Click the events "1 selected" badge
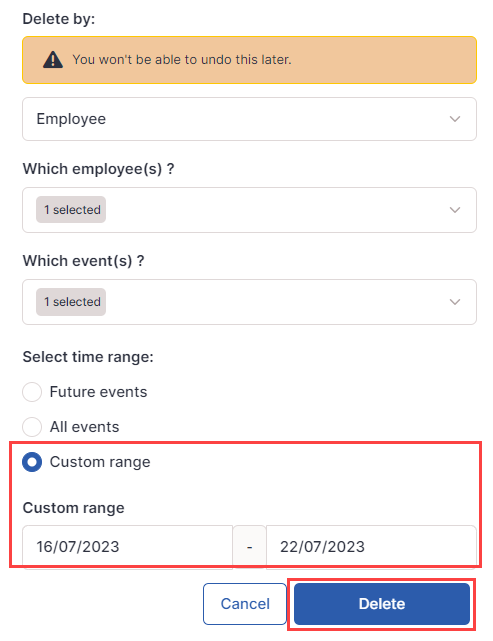 [x=71, y=302]
